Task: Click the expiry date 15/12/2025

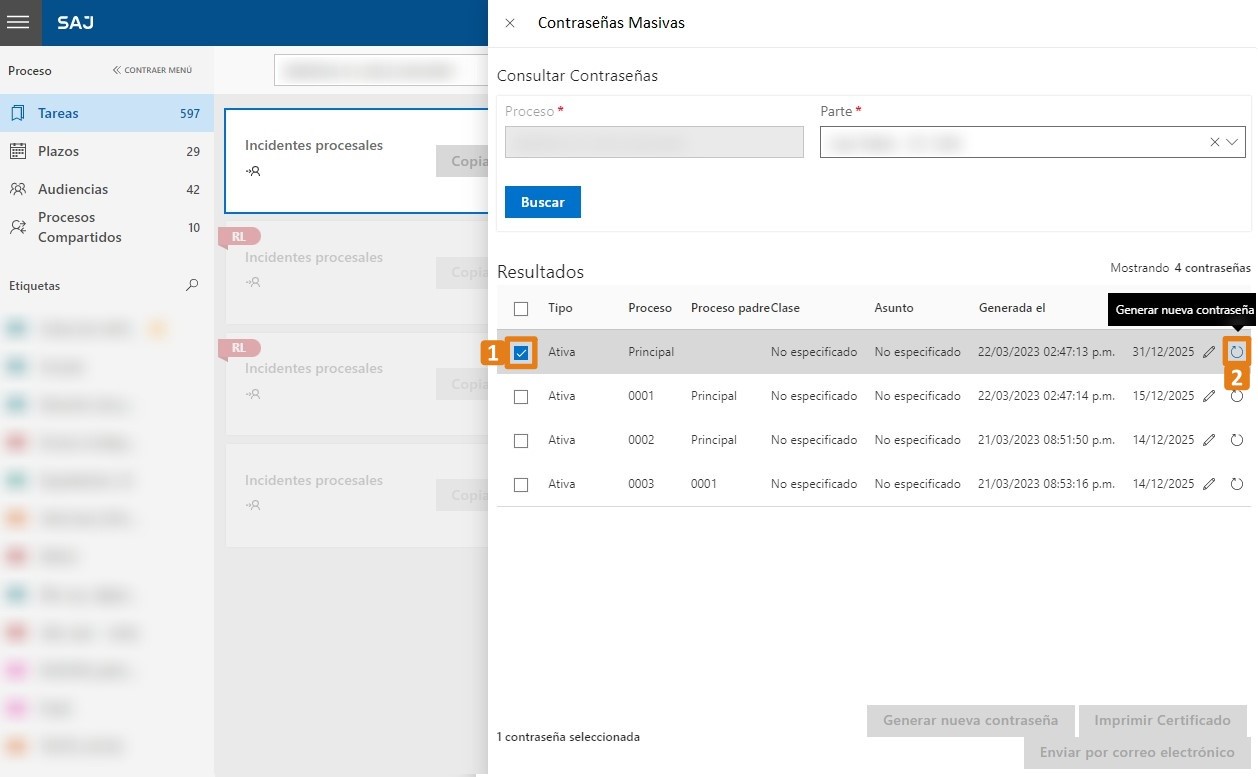Action: [1163, 396]
